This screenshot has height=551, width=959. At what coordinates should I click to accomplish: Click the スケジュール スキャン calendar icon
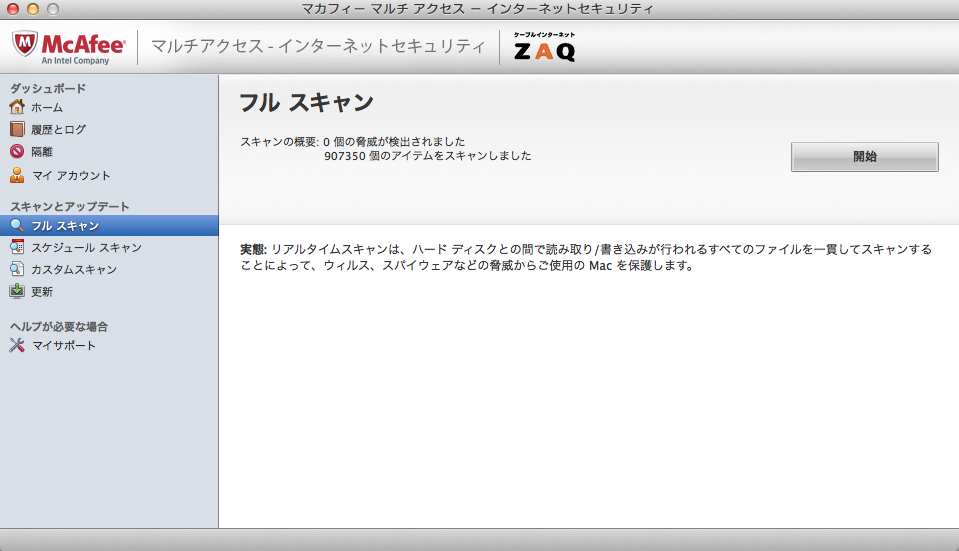17,247
